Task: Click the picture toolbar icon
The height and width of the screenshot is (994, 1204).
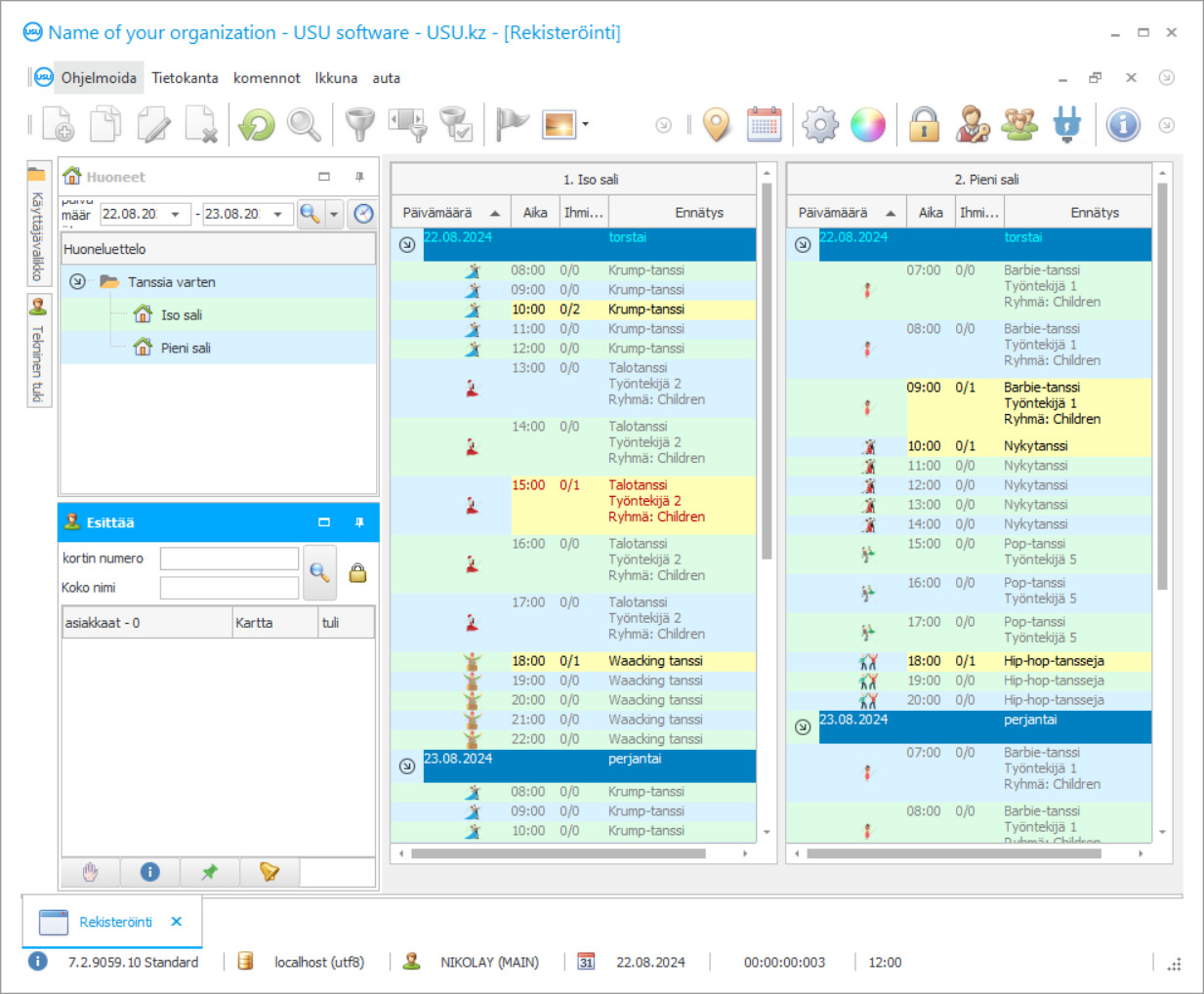Action: tap(560, 125)
